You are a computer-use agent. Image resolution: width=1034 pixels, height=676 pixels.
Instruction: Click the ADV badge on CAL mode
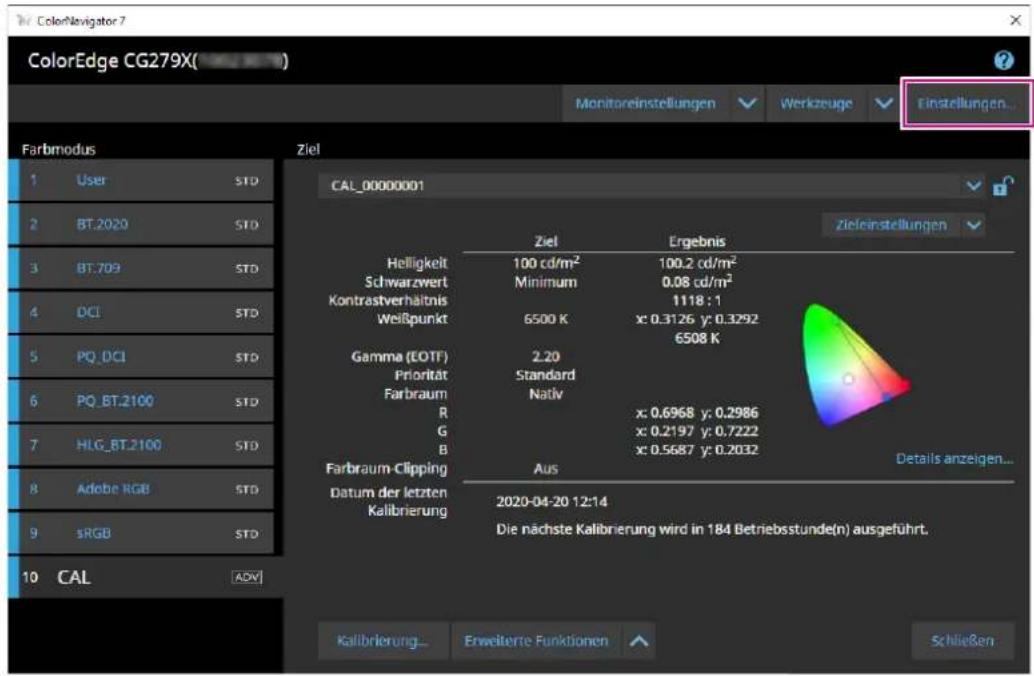pyautogui.click(x=247, y=578)
